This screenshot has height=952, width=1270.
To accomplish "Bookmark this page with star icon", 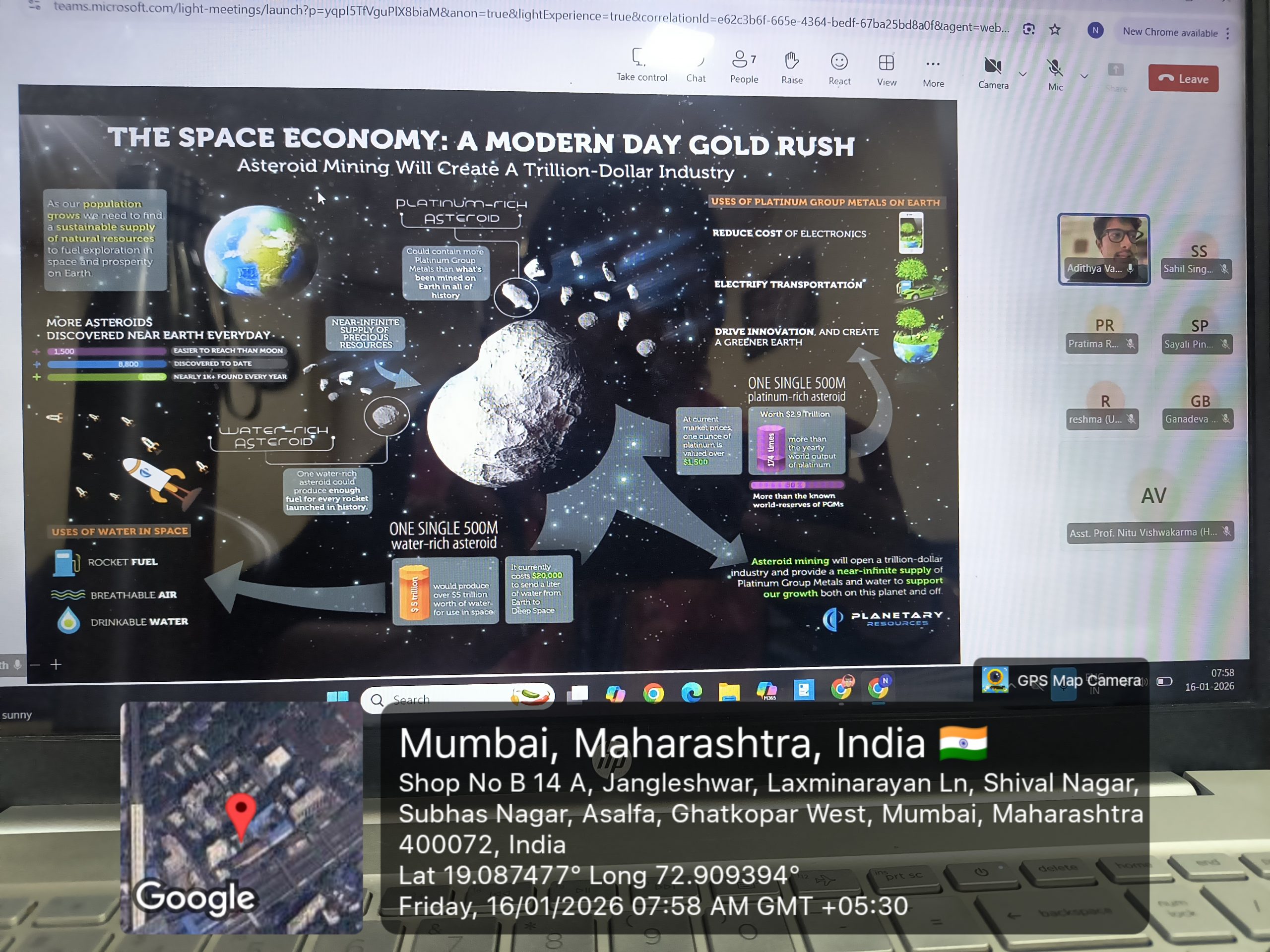I will tap(1055, 29).
